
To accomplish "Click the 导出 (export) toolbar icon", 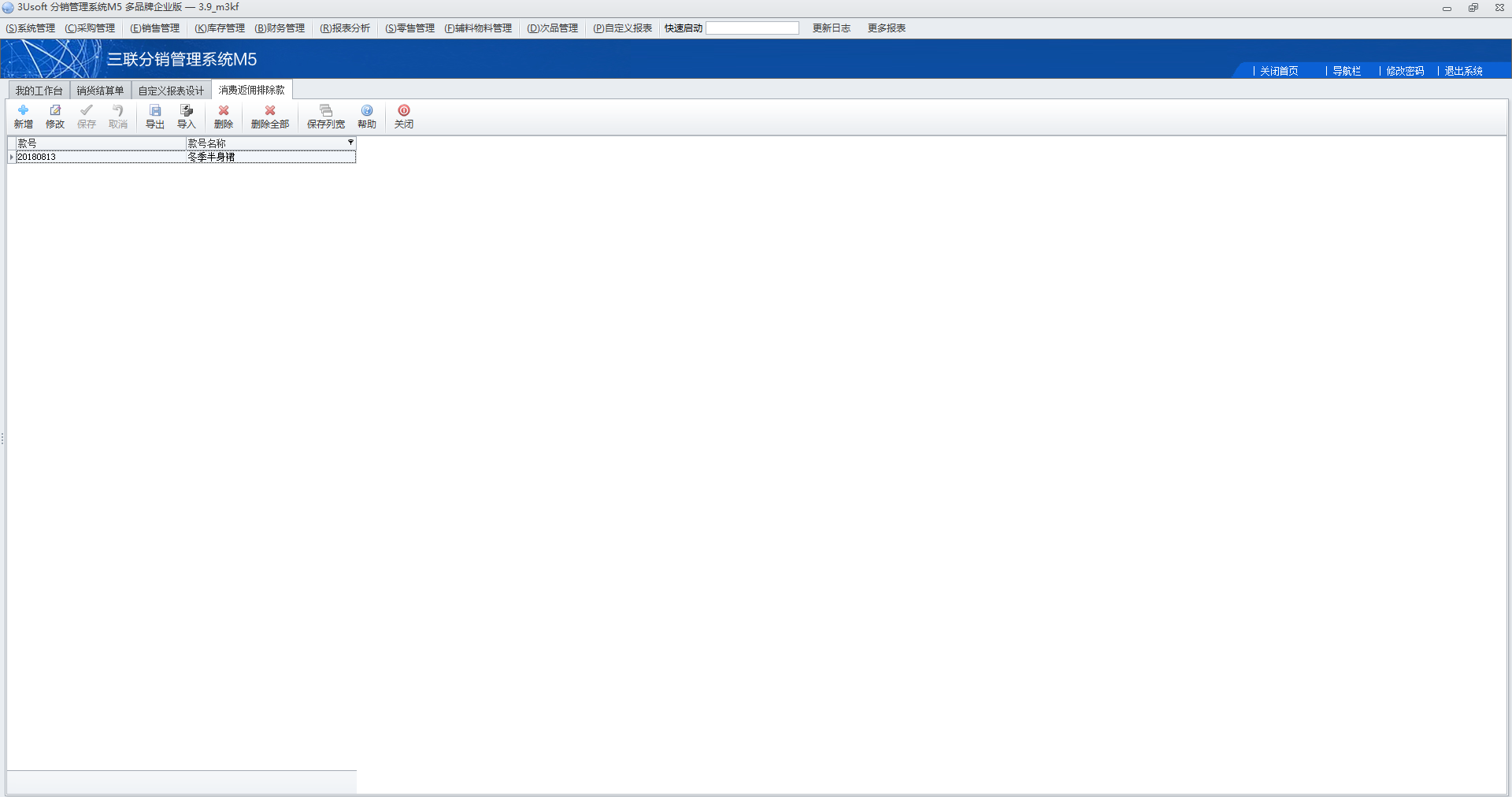I will tap(155, 117).
